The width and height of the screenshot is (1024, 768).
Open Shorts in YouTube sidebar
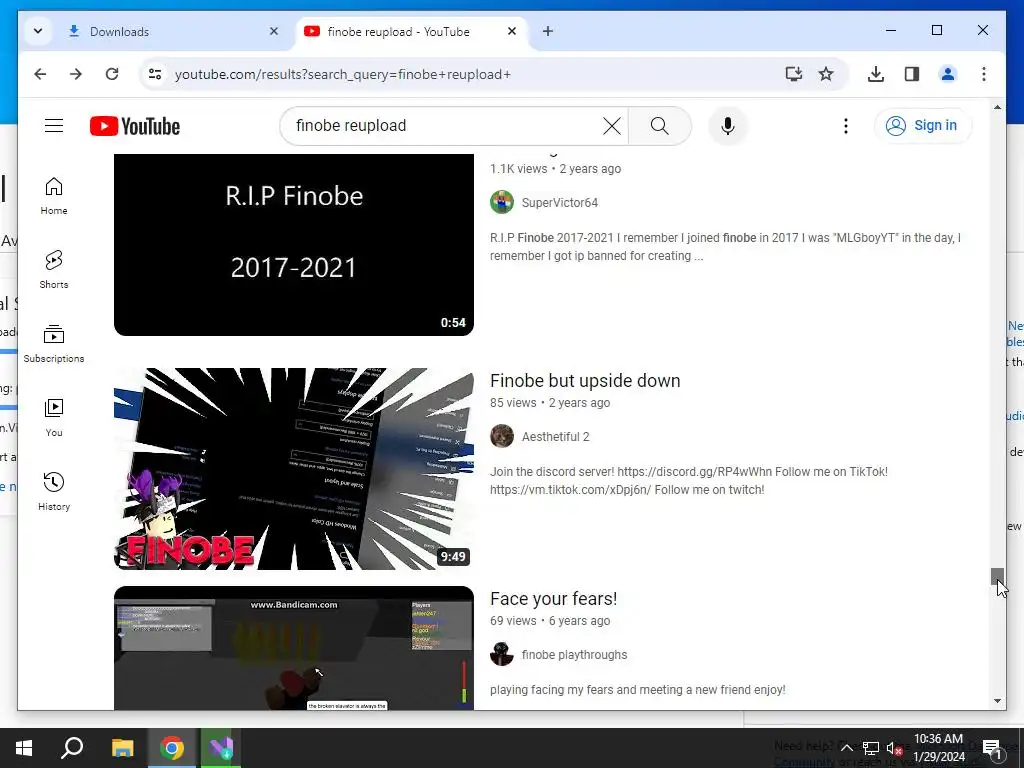click(54, 270)
